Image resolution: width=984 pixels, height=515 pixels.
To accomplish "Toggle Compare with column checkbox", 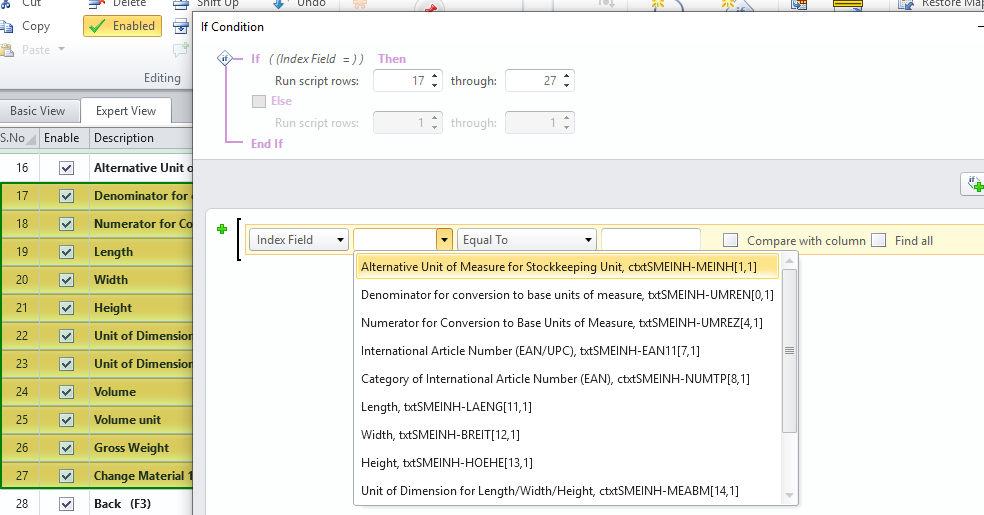I will pyautogui.click(x=730, y=240).
